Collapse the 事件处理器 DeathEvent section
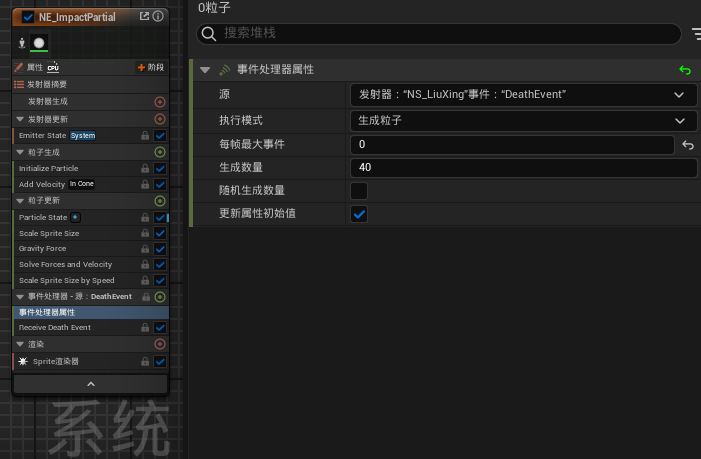Viewport: 701px width, 459px height. coord(20,297)
